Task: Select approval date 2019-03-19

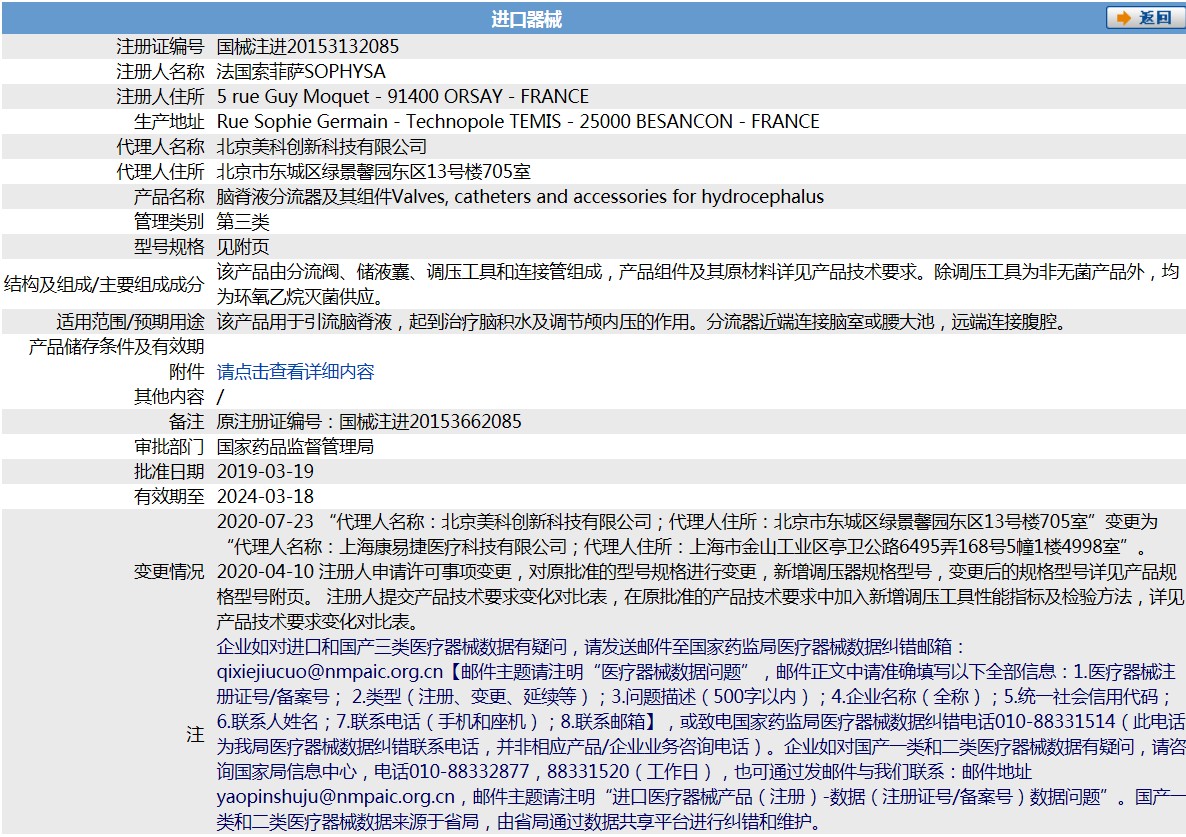Action: click(x=265, y=471)
